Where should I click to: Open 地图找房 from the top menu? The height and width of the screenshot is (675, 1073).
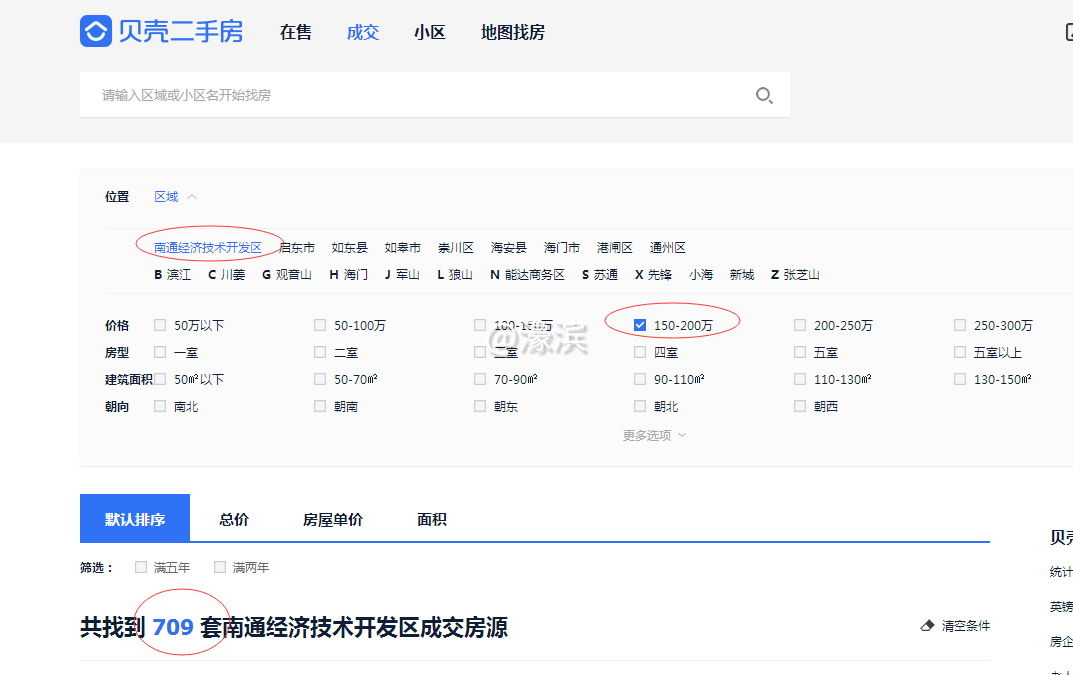(x=512, y=32)
